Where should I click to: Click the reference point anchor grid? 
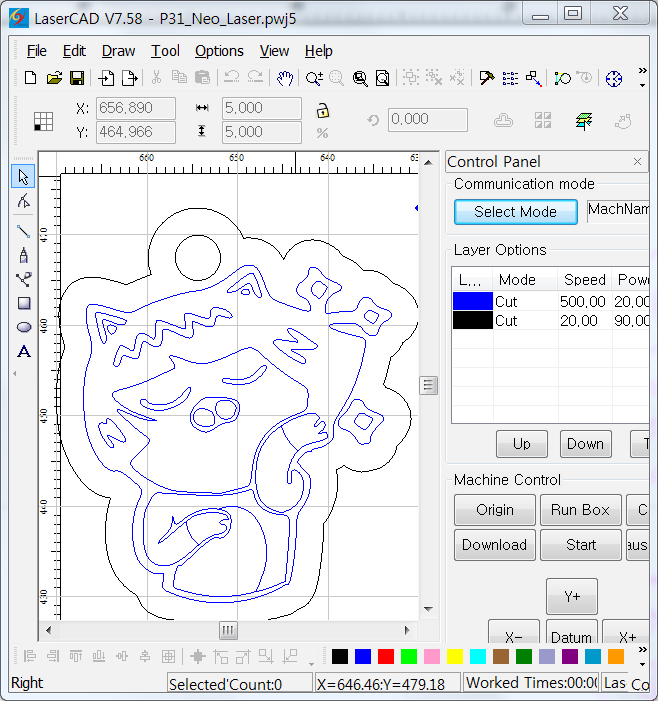pos(43,121)
